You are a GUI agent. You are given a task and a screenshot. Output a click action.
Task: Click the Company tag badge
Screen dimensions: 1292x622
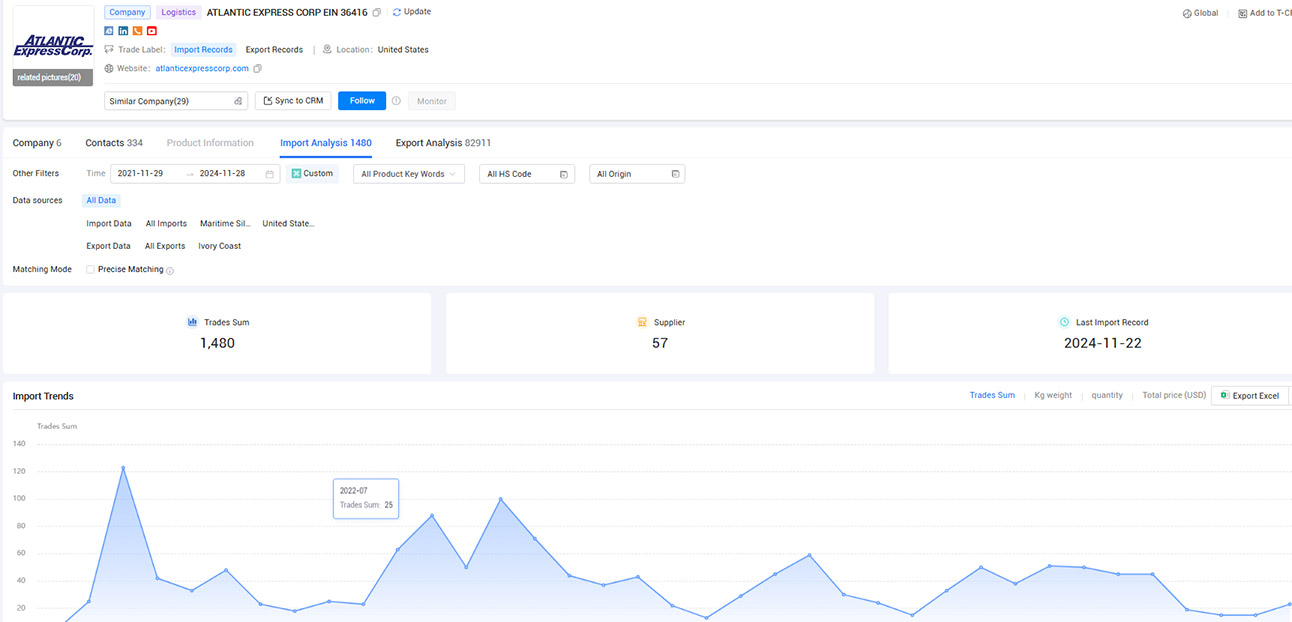(127, 12)
